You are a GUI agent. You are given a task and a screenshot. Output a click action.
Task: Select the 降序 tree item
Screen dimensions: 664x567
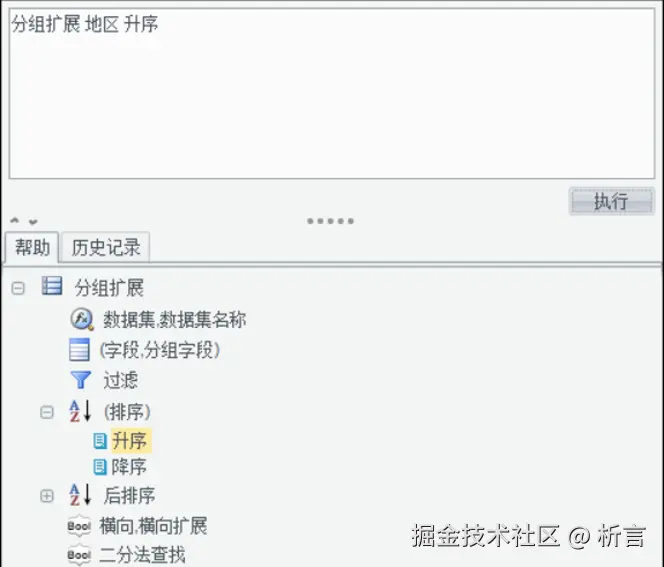(129, 467)
